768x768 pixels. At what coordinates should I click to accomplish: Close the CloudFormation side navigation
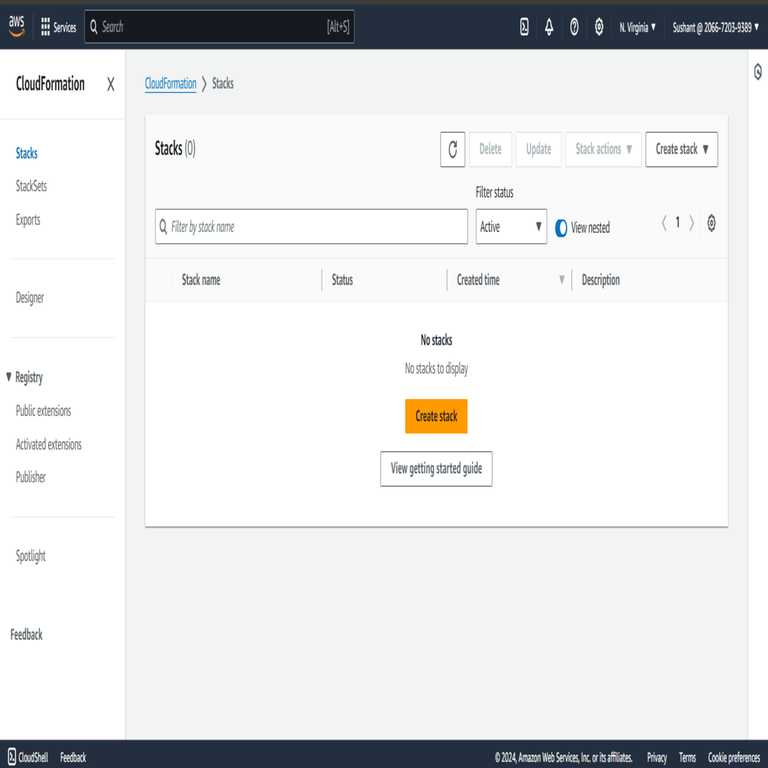point(111,84)
